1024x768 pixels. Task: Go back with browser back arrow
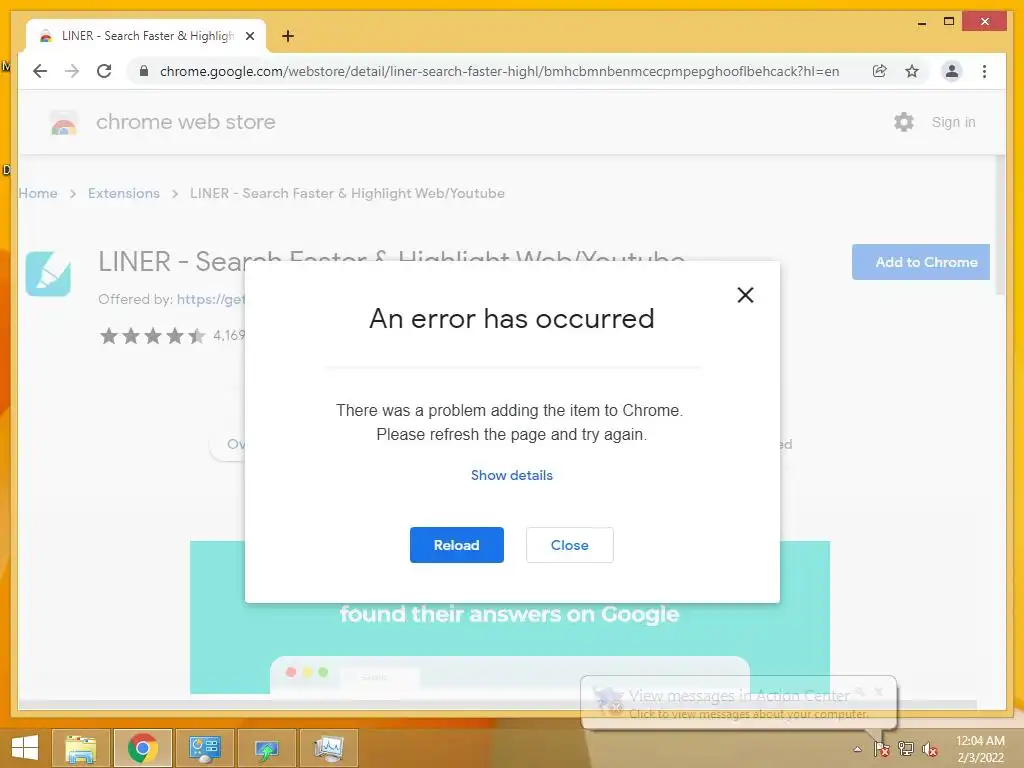click(x=40, y=71)
